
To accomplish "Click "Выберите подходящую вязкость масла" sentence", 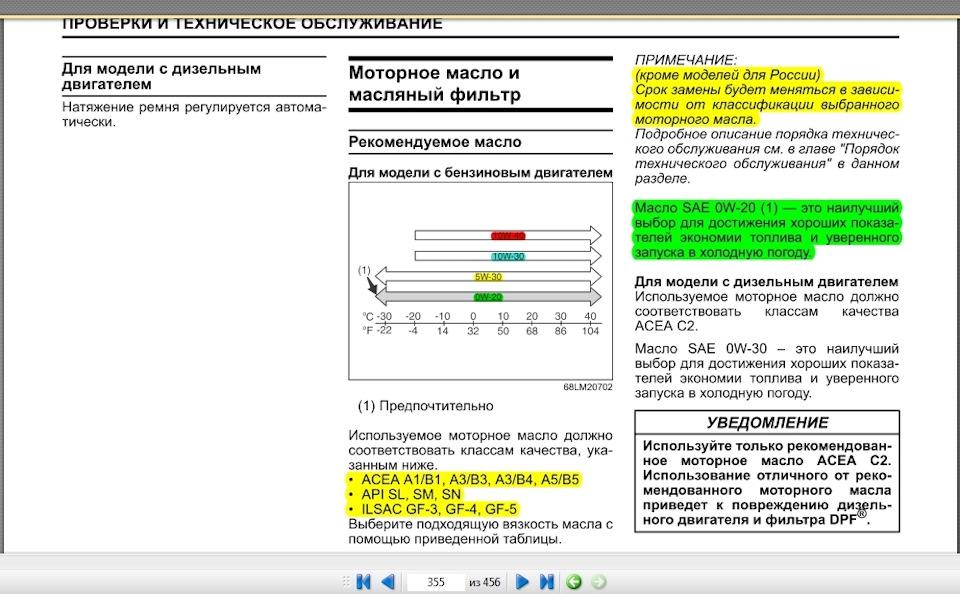I will click(481, 532).
